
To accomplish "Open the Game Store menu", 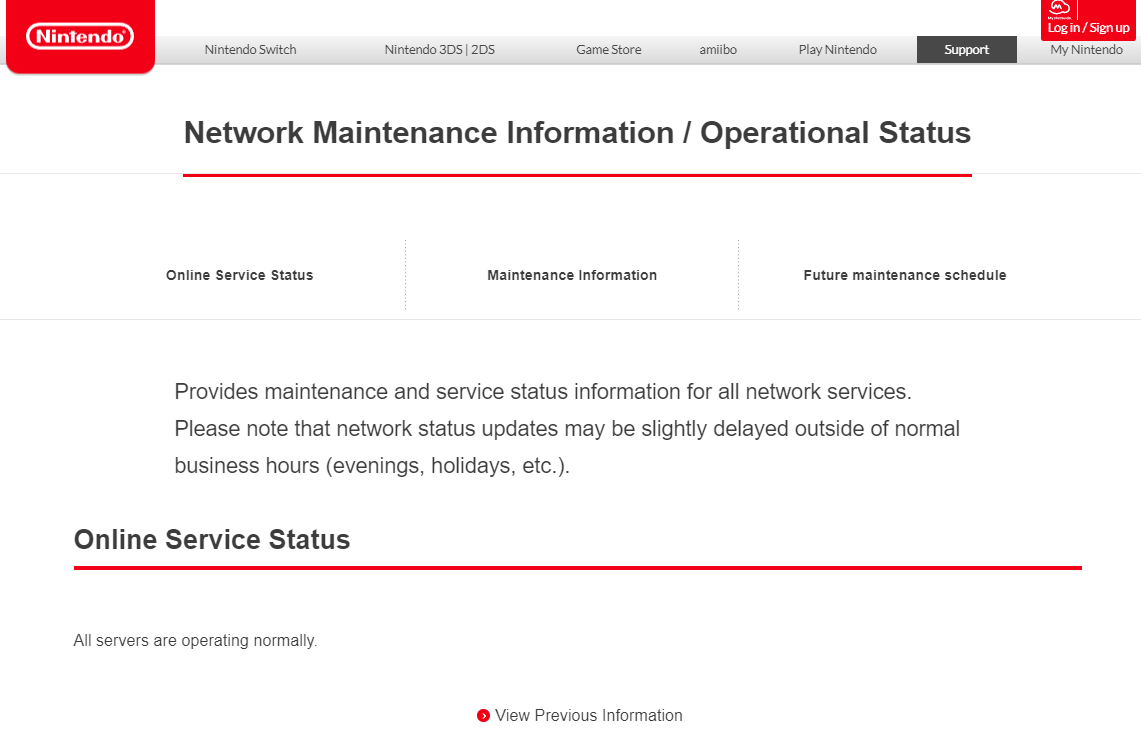I will (x=608, y=49).
